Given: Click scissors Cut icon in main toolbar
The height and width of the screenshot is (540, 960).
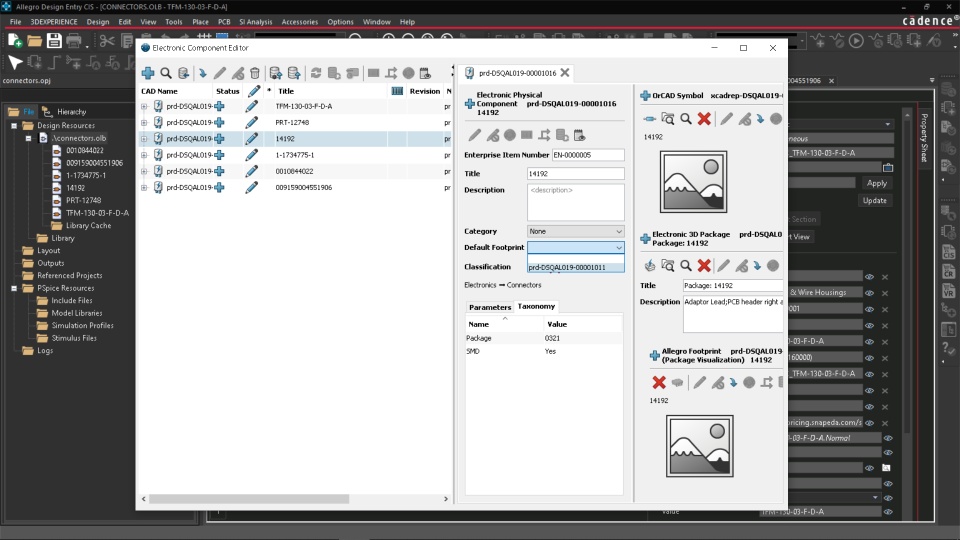Looking at the screenshot, I should (107, 41).
